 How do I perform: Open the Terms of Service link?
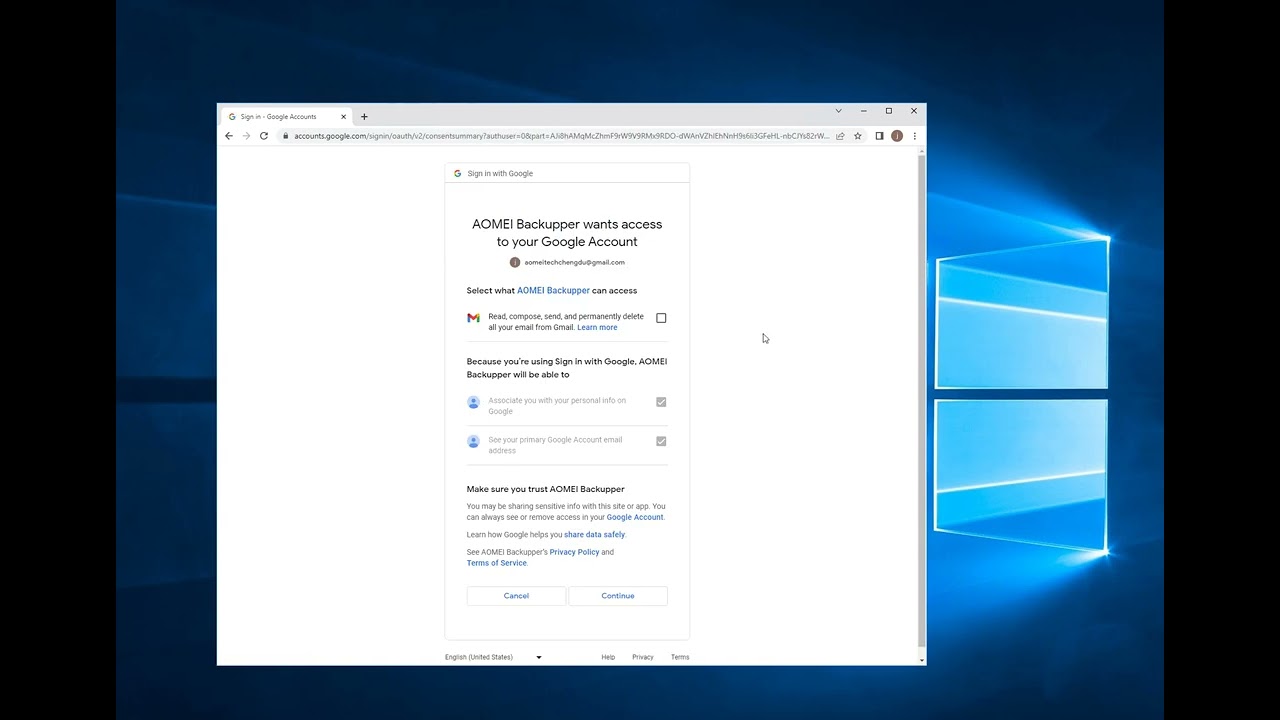pyautogui.click(x=496, y=563)
